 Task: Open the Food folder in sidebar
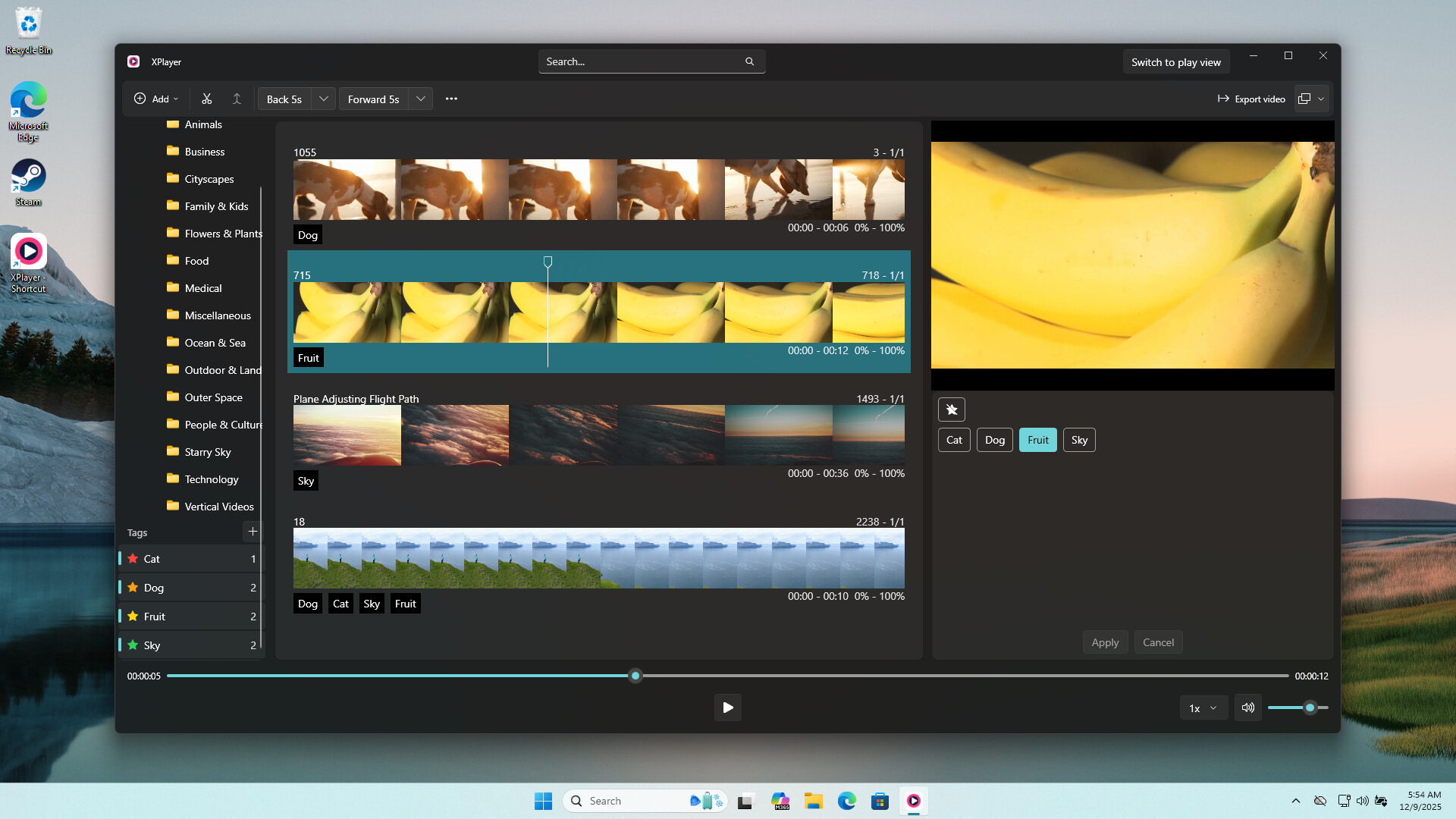(196, 261)
